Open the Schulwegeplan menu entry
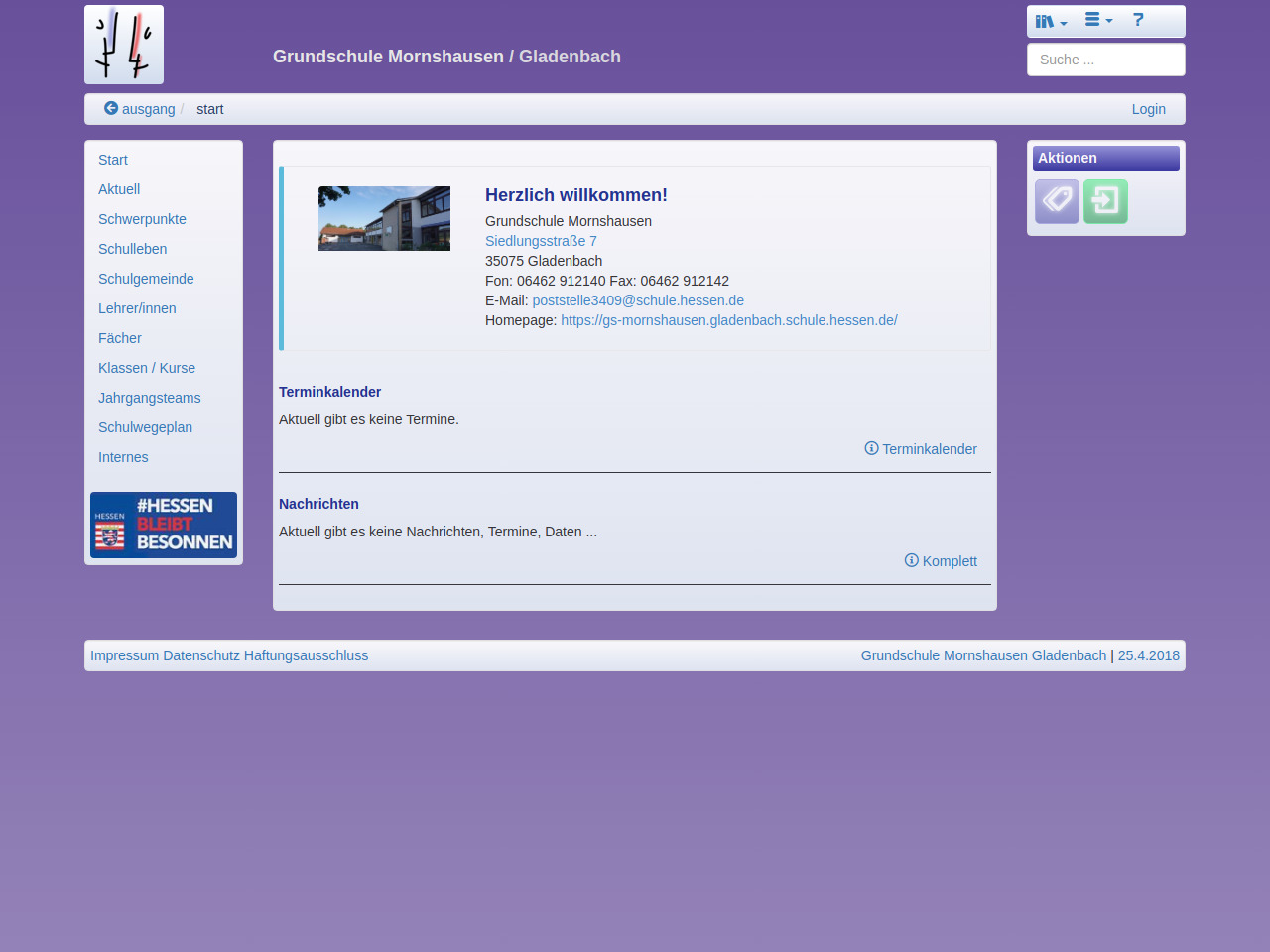Viewport: 1270px width, 952px height. pyautogui.click(x=145, y=427)
